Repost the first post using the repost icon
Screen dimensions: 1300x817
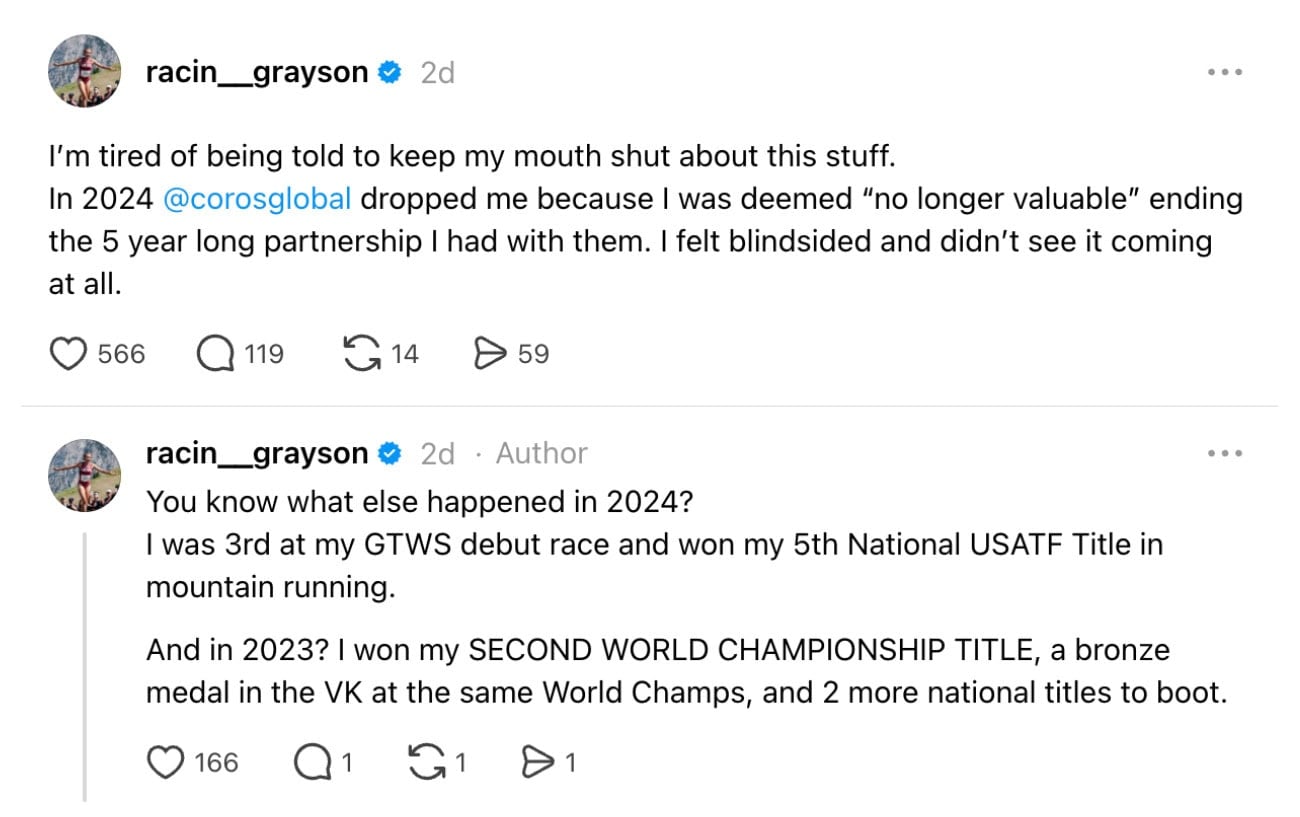click(360, 352)
